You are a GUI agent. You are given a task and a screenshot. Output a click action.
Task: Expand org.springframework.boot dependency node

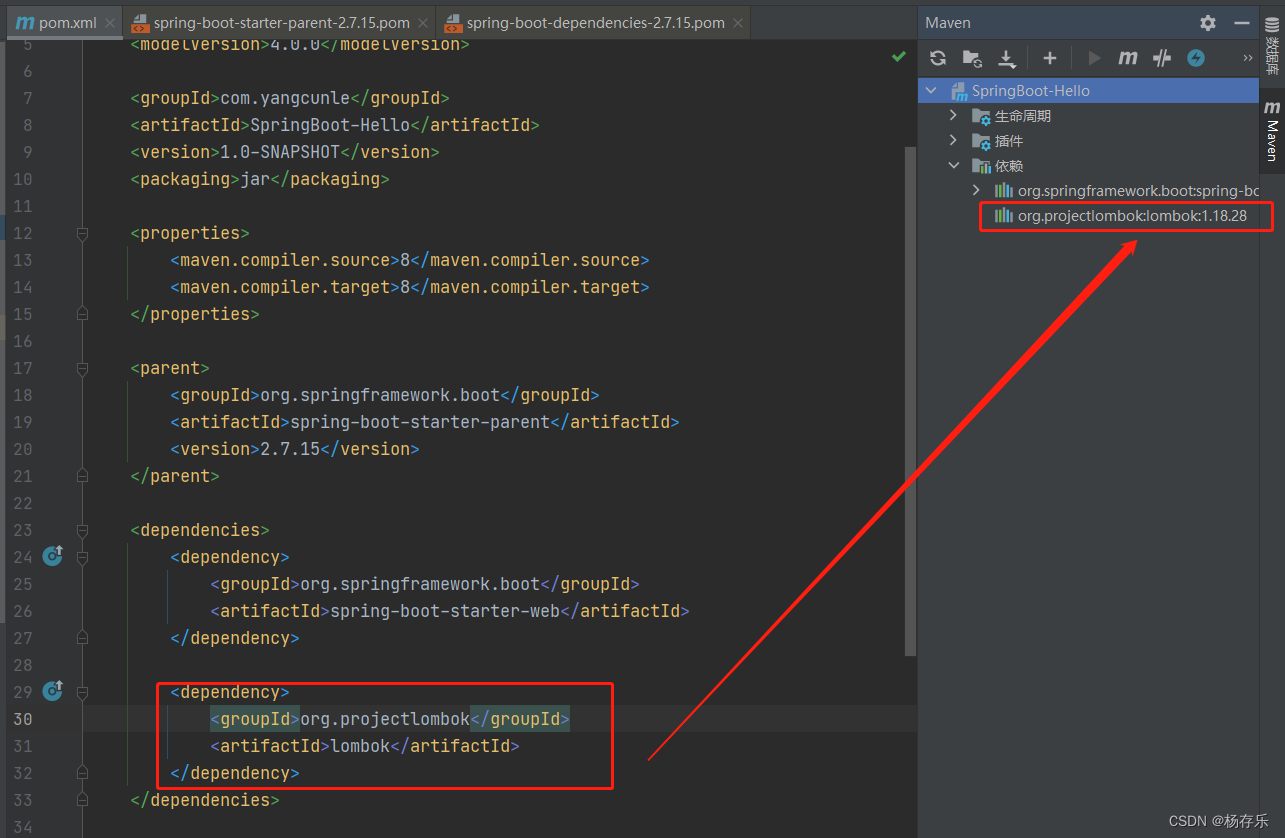(x=977, y=190)
